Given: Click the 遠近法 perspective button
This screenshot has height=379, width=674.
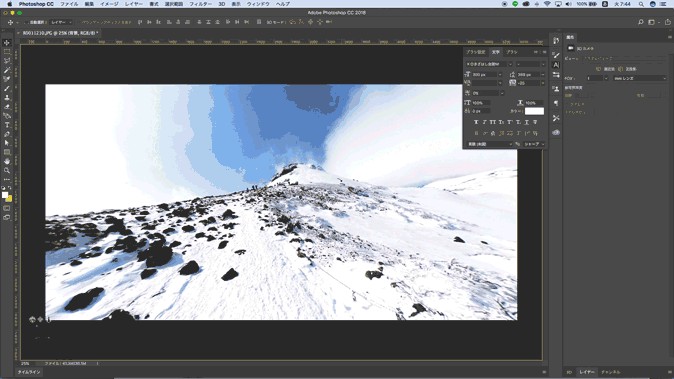Looking at the screenshot, I should click(x=606, y=69).
